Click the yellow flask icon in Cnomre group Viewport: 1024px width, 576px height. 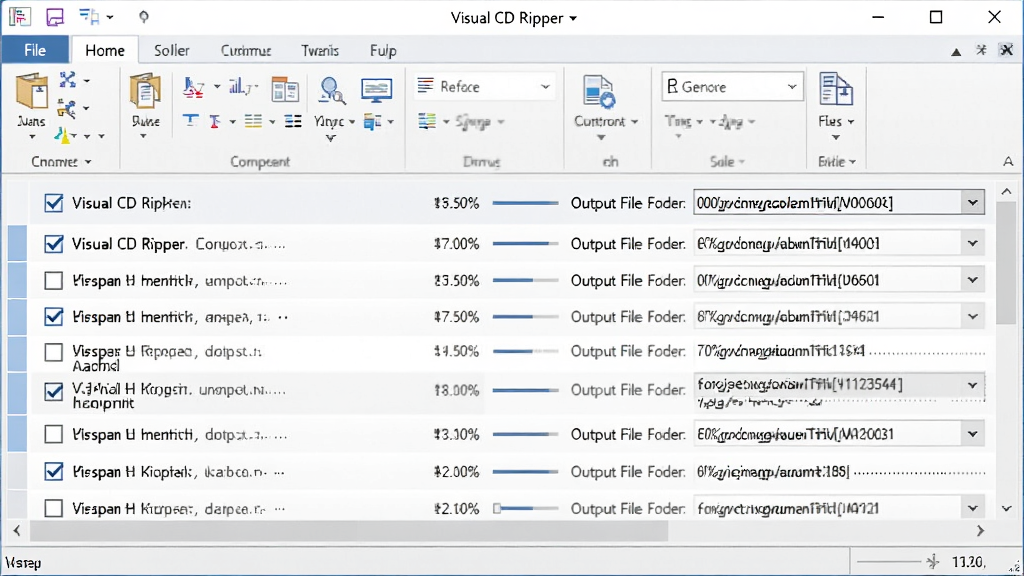pyautogui.click(x=63, y=135)
